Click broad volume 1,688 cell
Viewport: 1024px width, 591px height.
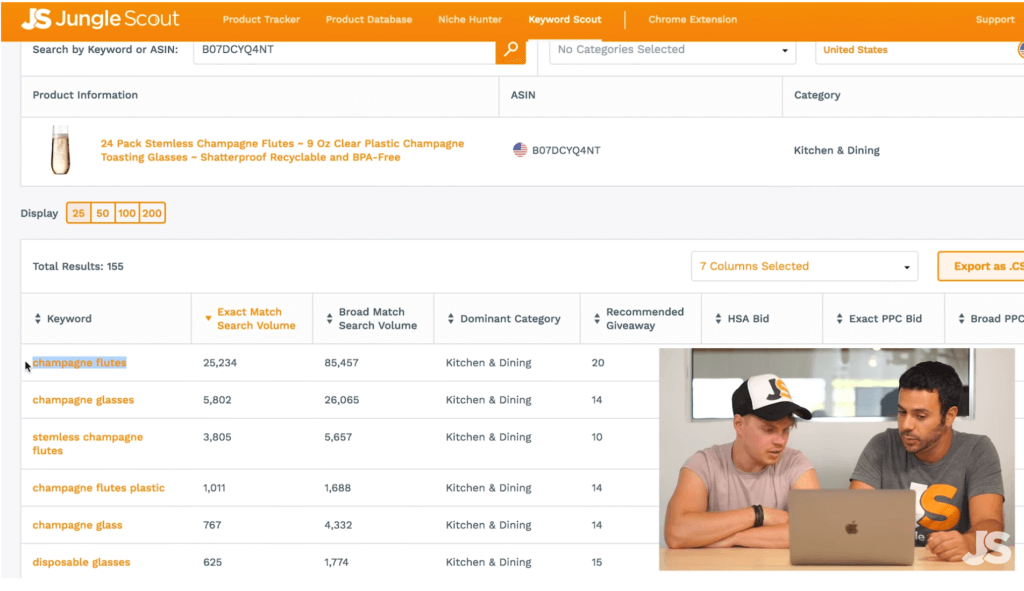click(x=337, y=488)
